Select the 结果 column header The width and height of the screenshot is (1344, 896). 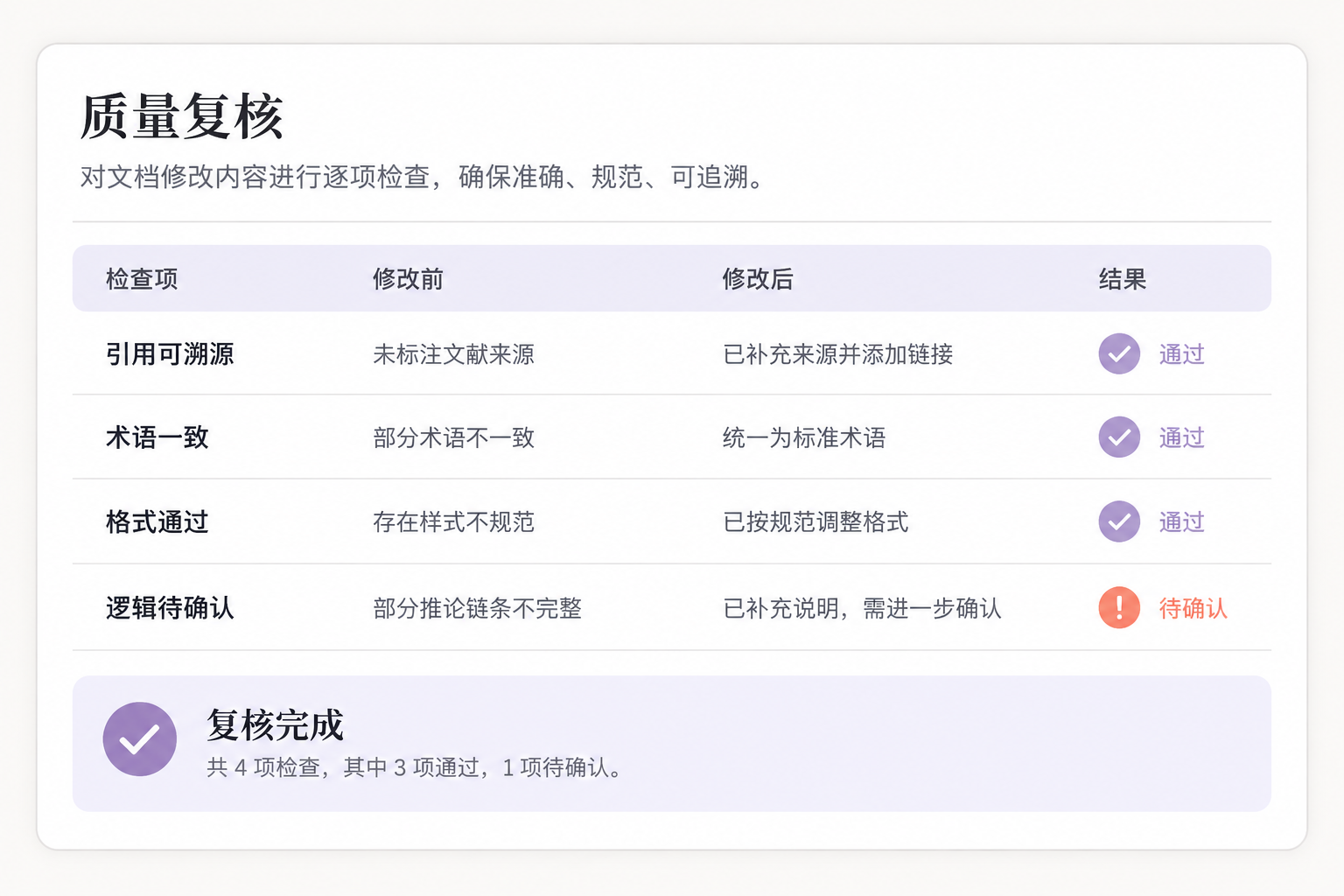coord(1123,279)
